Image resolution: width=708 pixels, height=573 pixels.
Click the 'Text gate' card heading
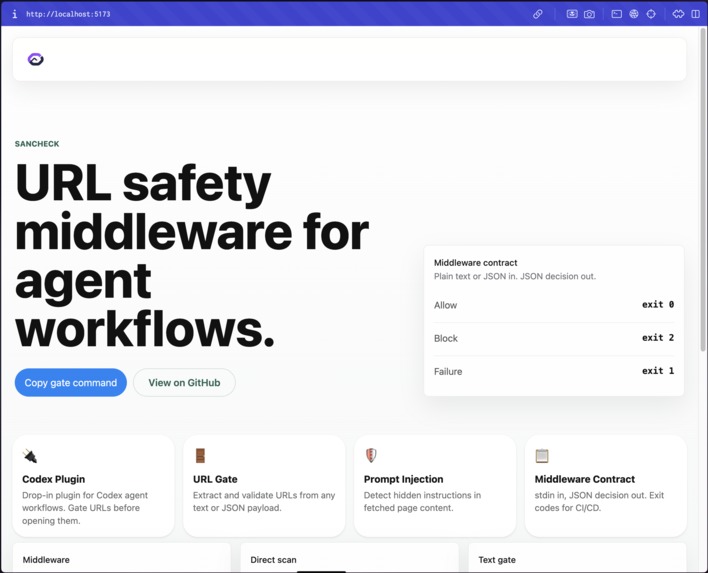tap(497, 560)
